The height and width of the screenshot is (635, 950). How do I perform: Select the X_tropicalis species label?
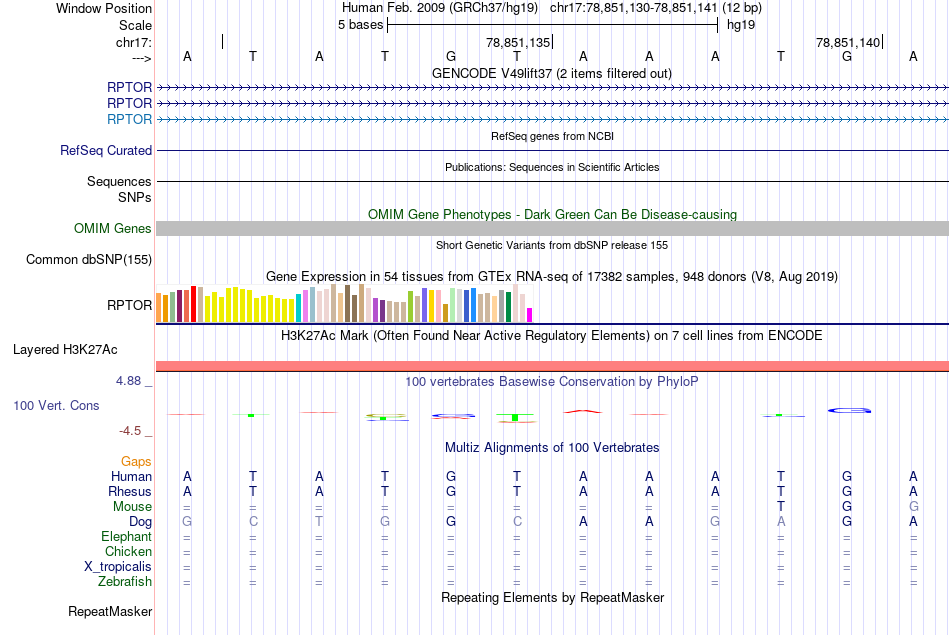pos(118,567)
